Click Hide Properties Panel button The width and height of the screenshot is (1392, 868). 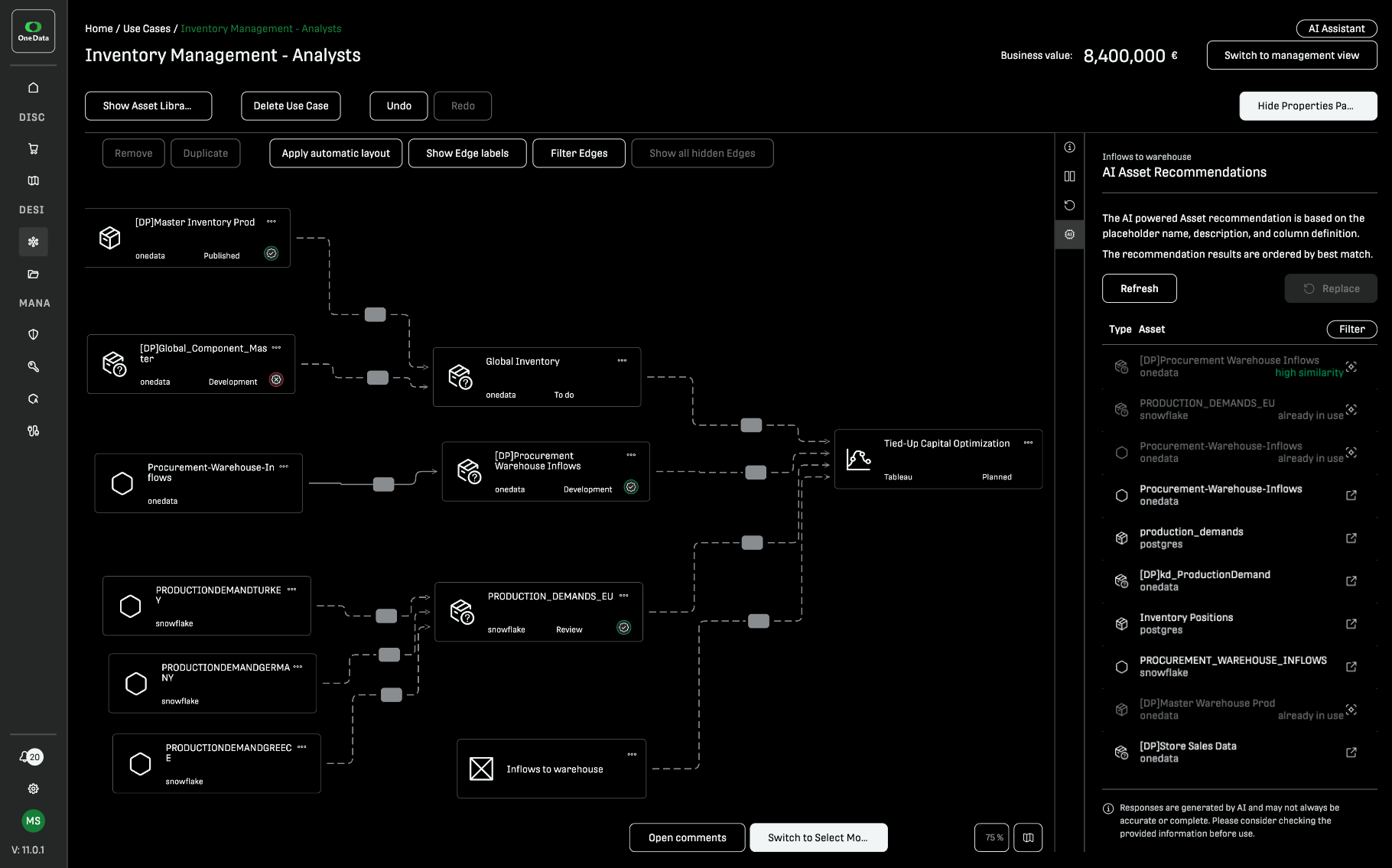(1307, 106)
